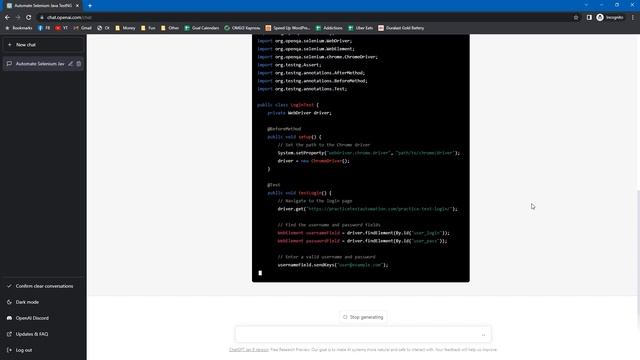Click the driver.get URL code line
Viewport: 640px width, 360px height.
367,209
